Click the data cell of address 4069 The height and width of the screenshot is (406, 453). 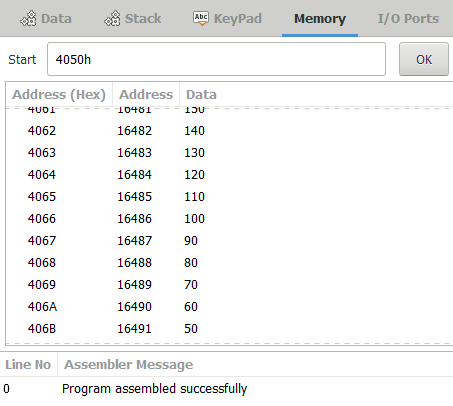(191, 285)
